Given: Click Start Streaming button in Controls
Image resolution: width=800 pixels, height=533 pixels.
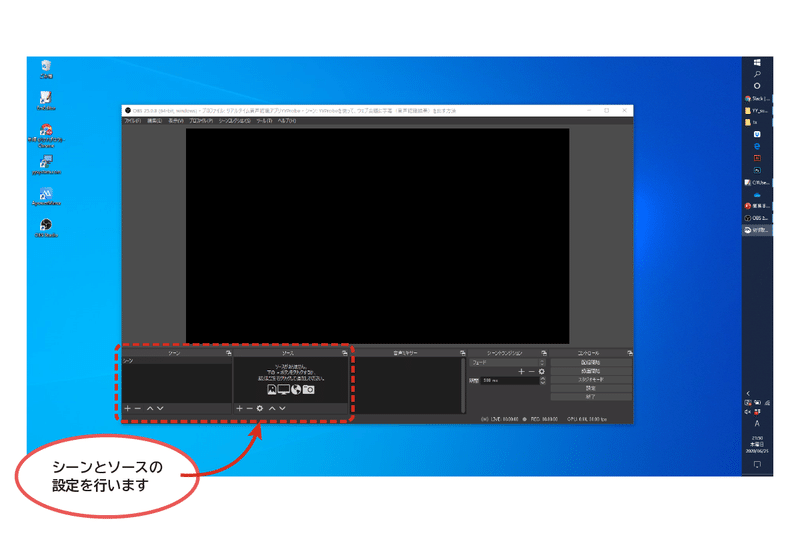Looking at the screenshot, I should pyautogui.click(x=591, y=362).
